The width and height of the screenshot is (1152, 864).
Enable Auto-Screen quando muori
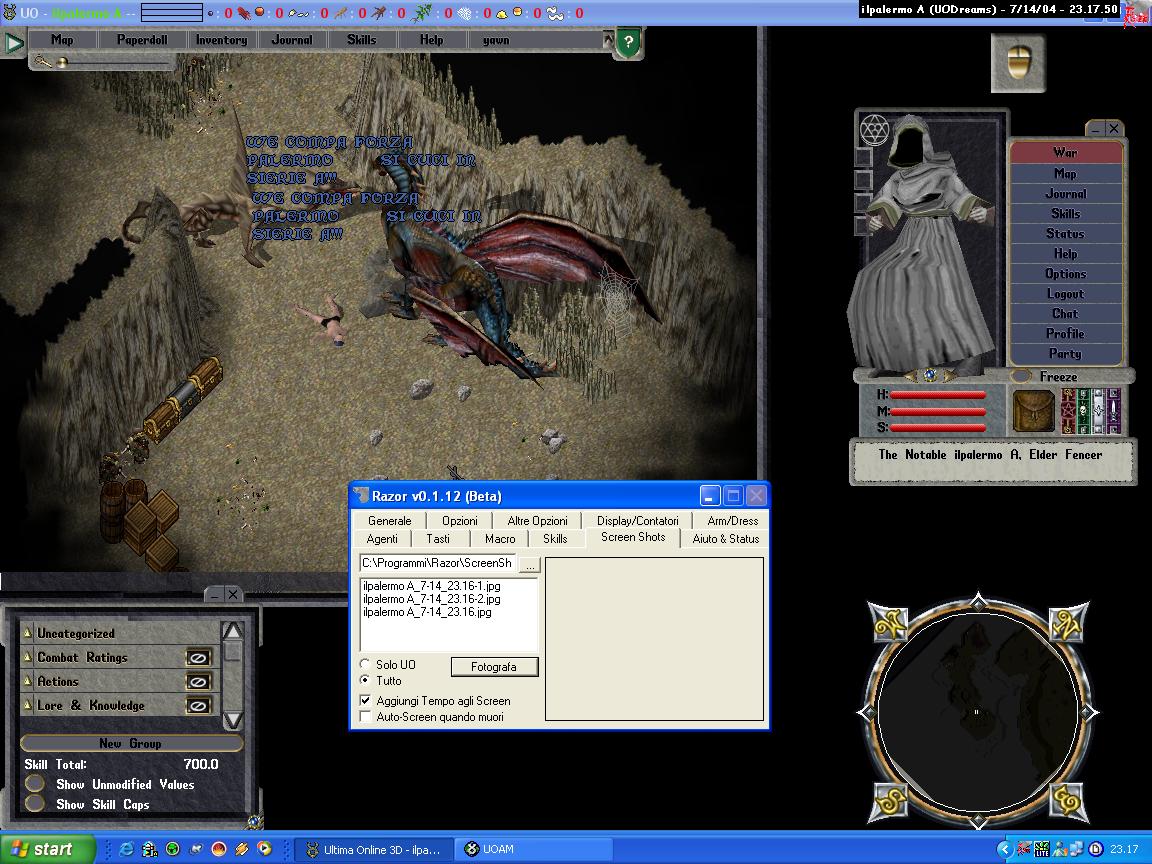tap(365, 716)
